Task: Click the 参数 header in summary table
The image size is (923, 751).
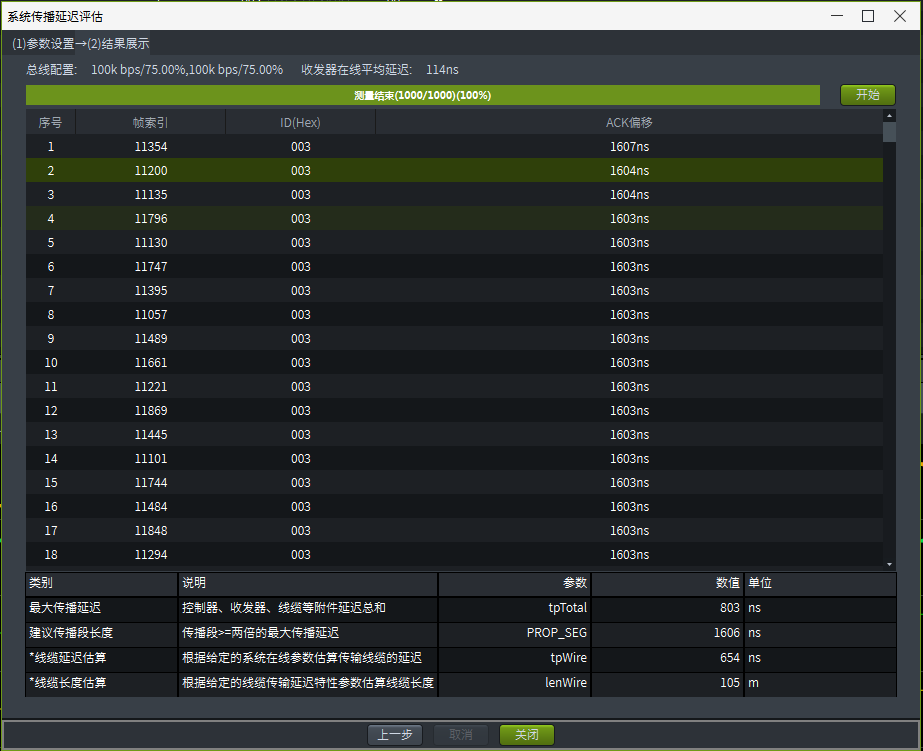Action: [x=515, y=583]
